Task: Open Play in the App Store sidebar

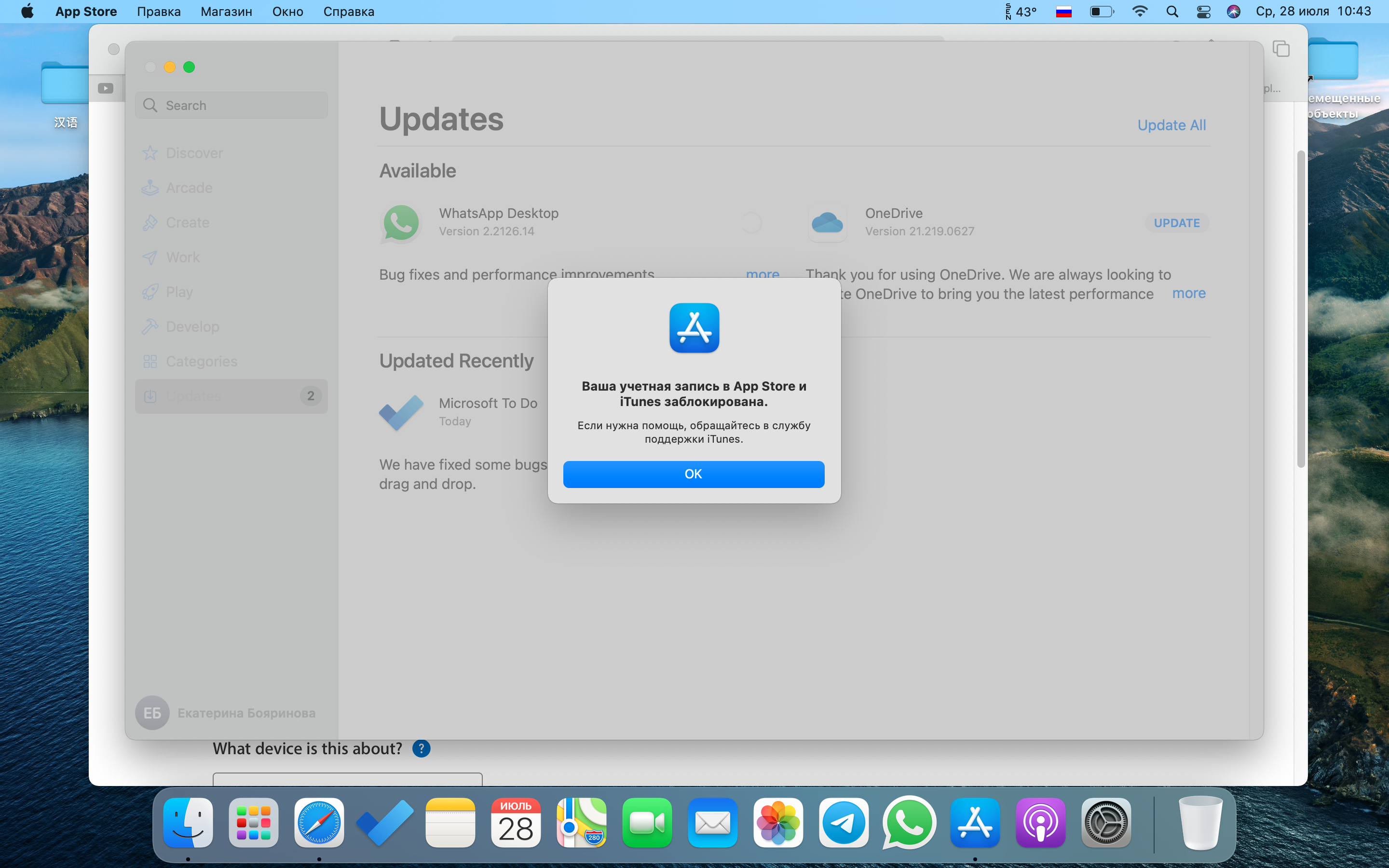Action: (x=231, y=292)
